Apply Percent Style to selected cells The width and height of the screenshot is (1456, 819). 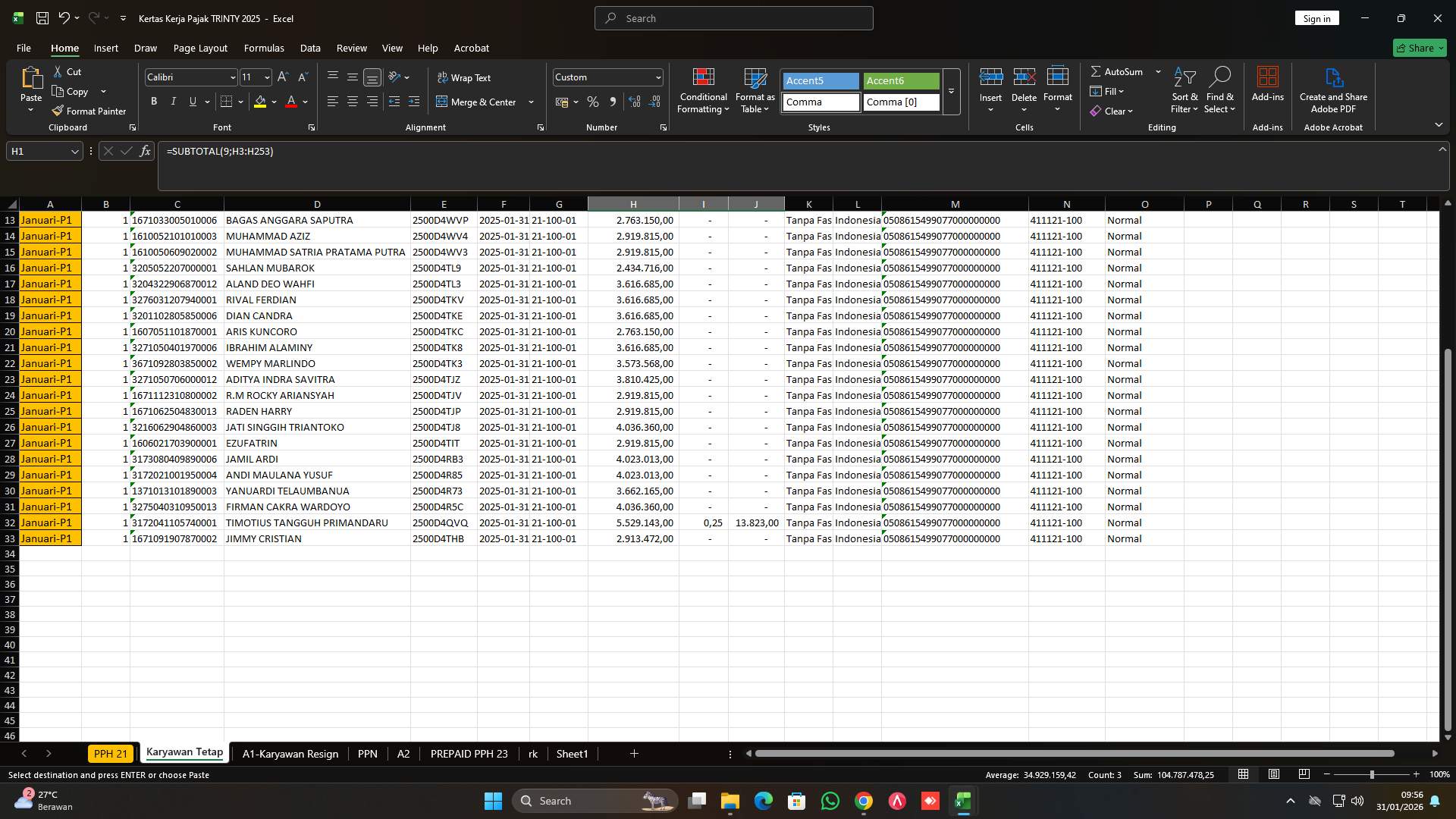pyautogui.click(x=593, y=101)
